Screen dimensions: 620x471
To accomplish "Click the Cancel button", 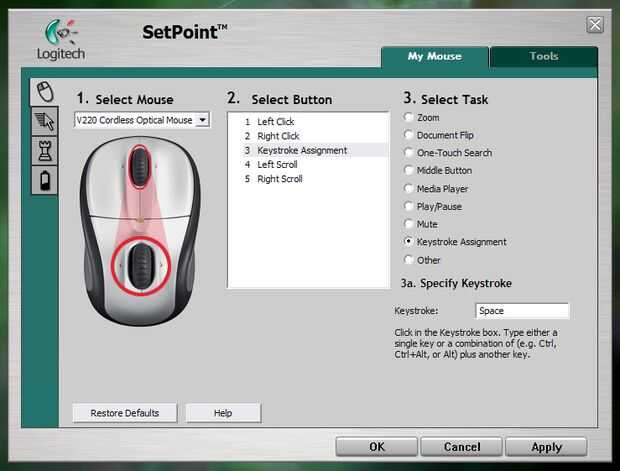I will 461,447.
